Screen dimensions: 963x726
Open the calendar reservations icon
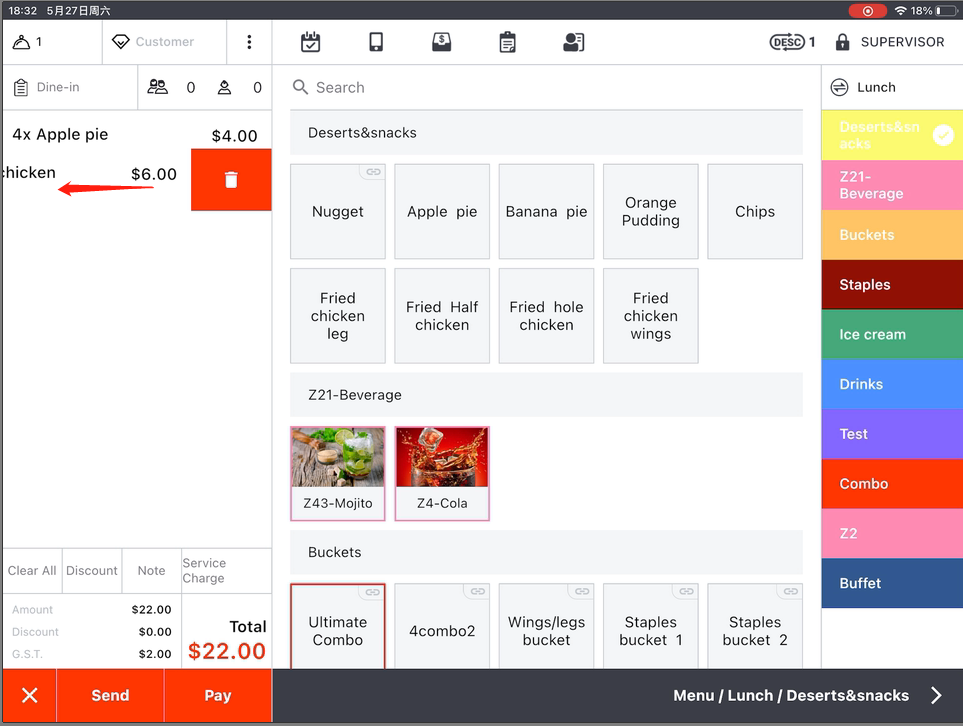(311, 42)
